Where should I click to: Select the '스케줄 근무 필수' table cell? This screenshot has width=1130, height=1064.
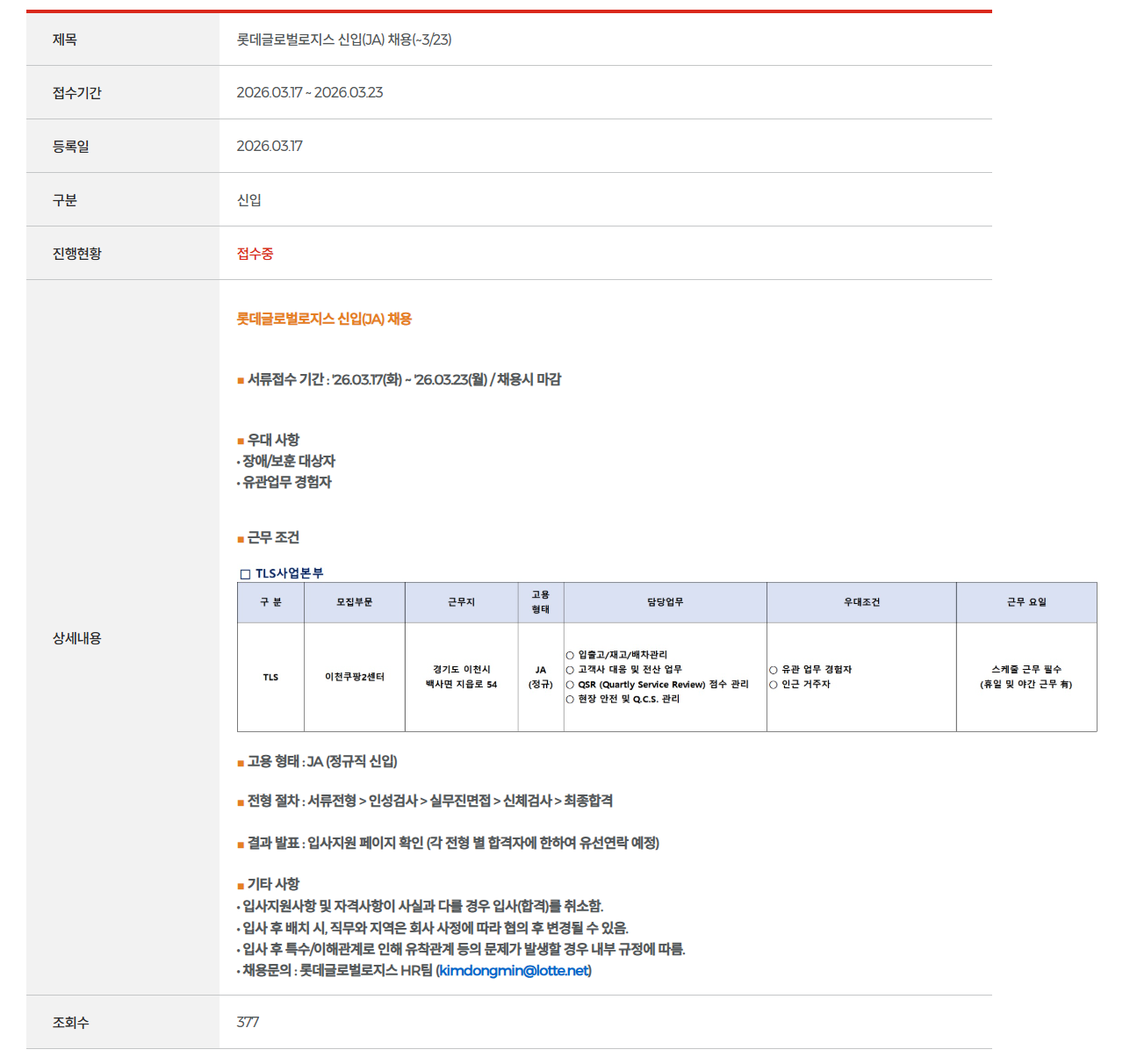click(1026, 677)
